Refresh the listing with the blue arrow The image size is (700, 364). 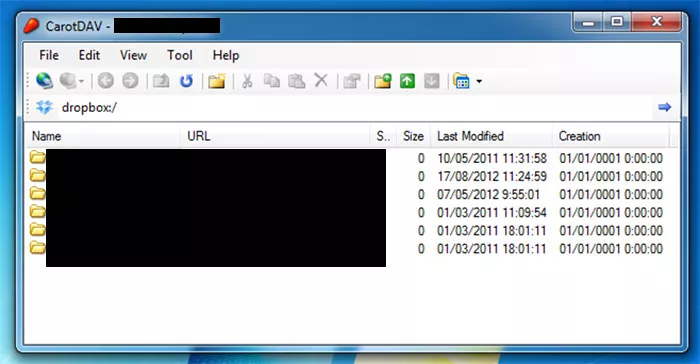tap(186, 81)
